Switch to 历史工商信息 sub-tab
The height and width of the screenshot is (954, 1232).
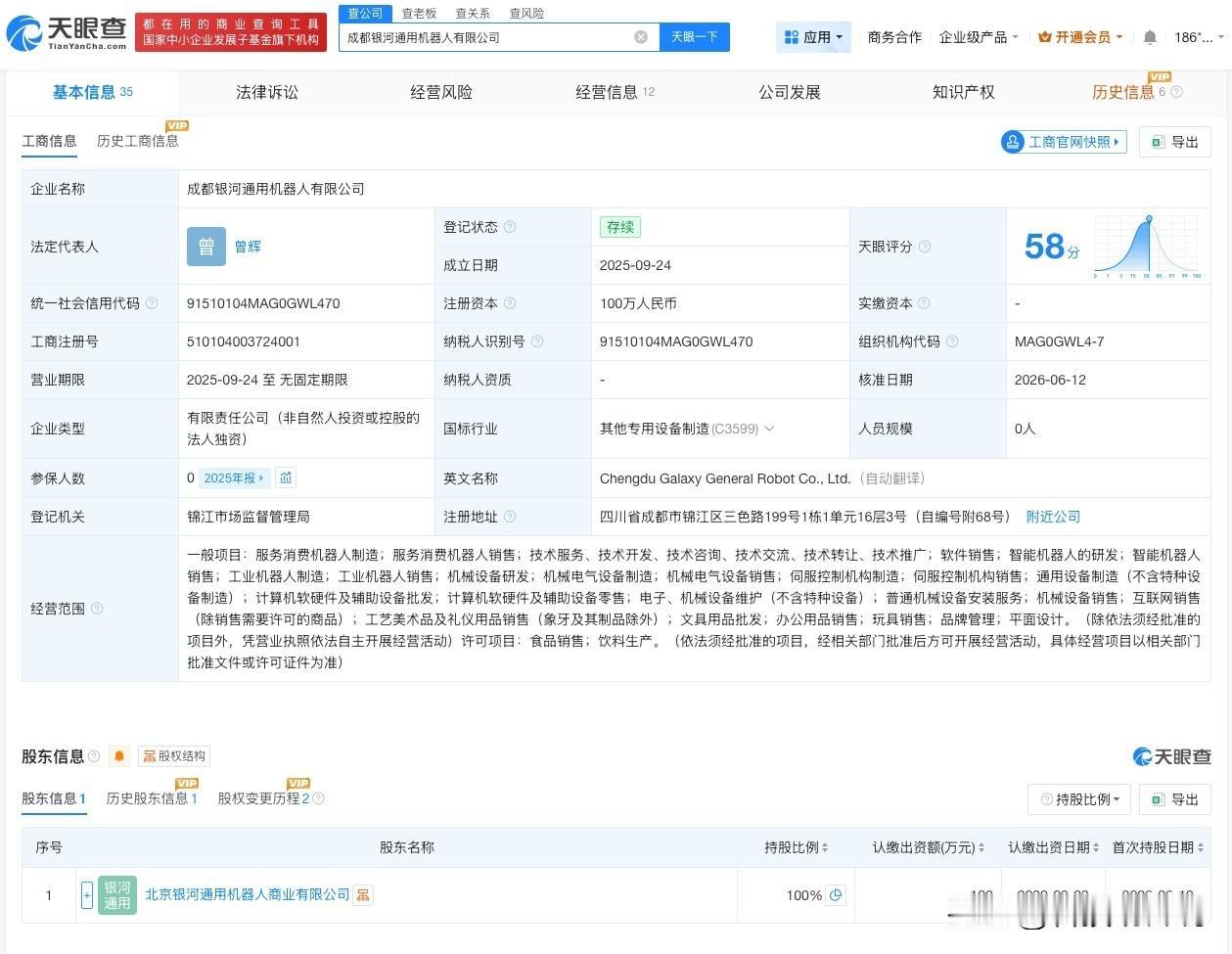pos(138,141)
